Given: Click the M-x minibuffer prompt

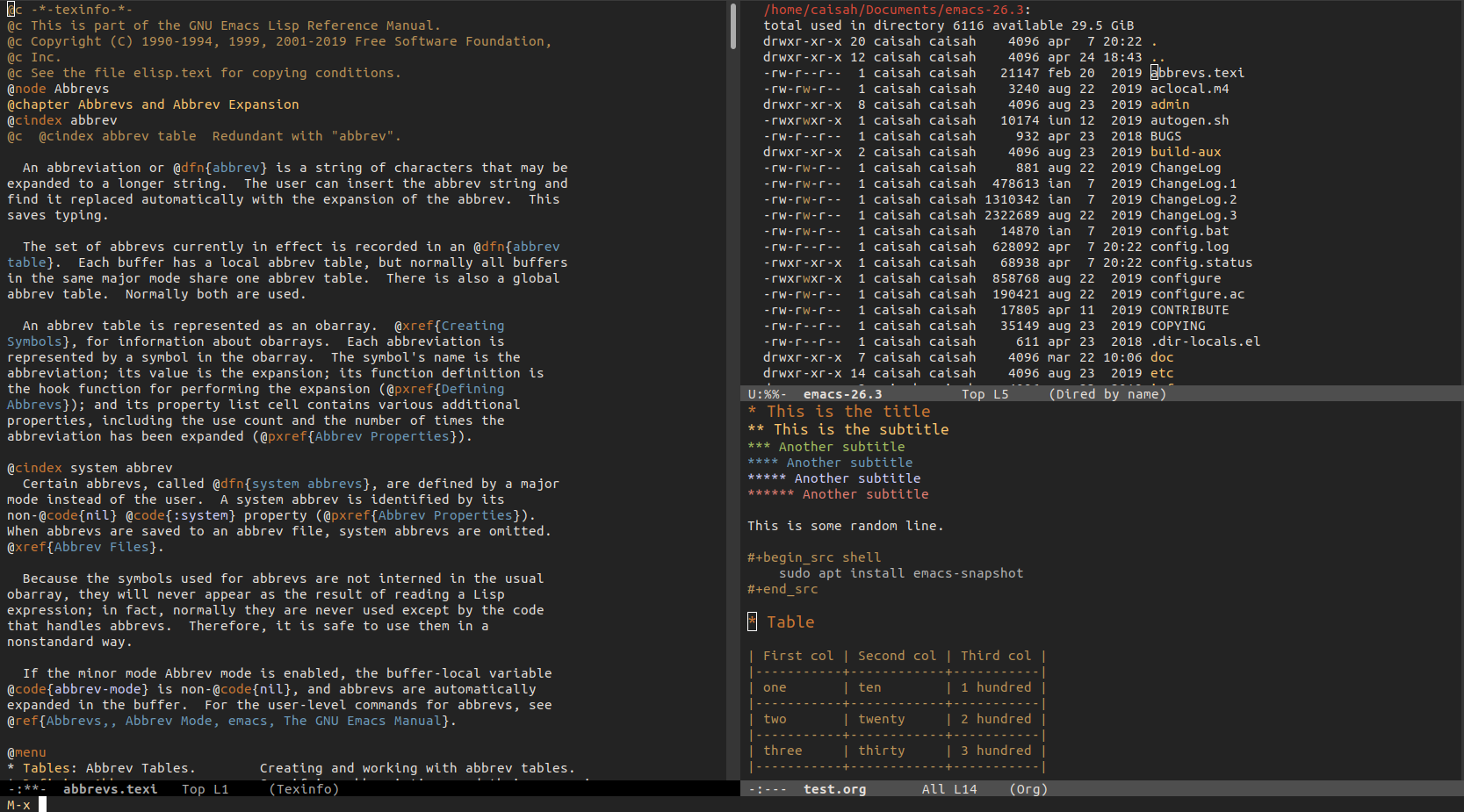Looking at the screenshot, I should click(18, 805).
